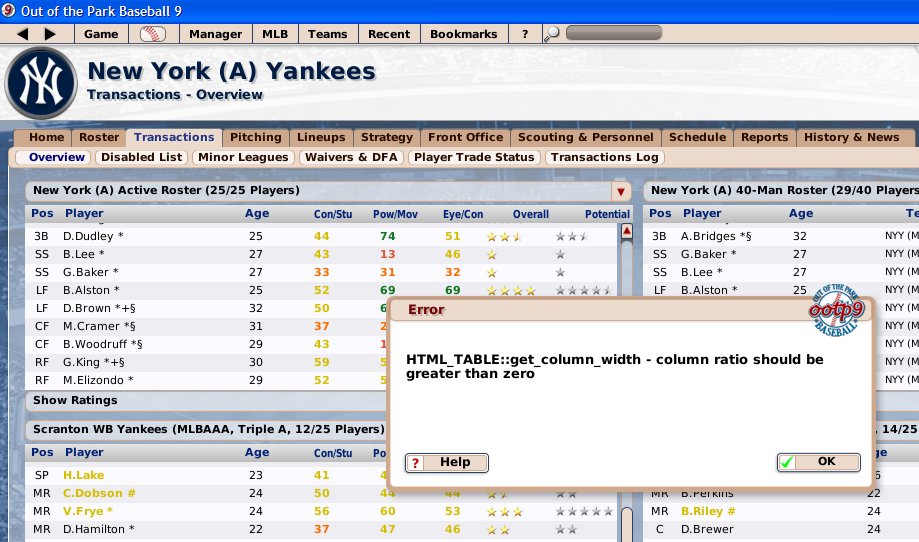Click the Scranton roster list scrollbar

[627, 523]
